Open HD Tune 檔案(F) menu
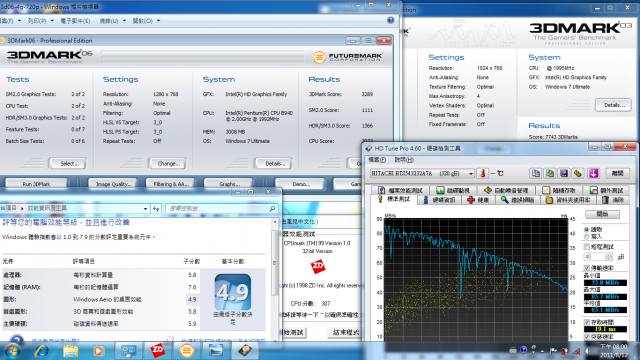This screenshot has height=360, width=640. click(x=377, y=160)
